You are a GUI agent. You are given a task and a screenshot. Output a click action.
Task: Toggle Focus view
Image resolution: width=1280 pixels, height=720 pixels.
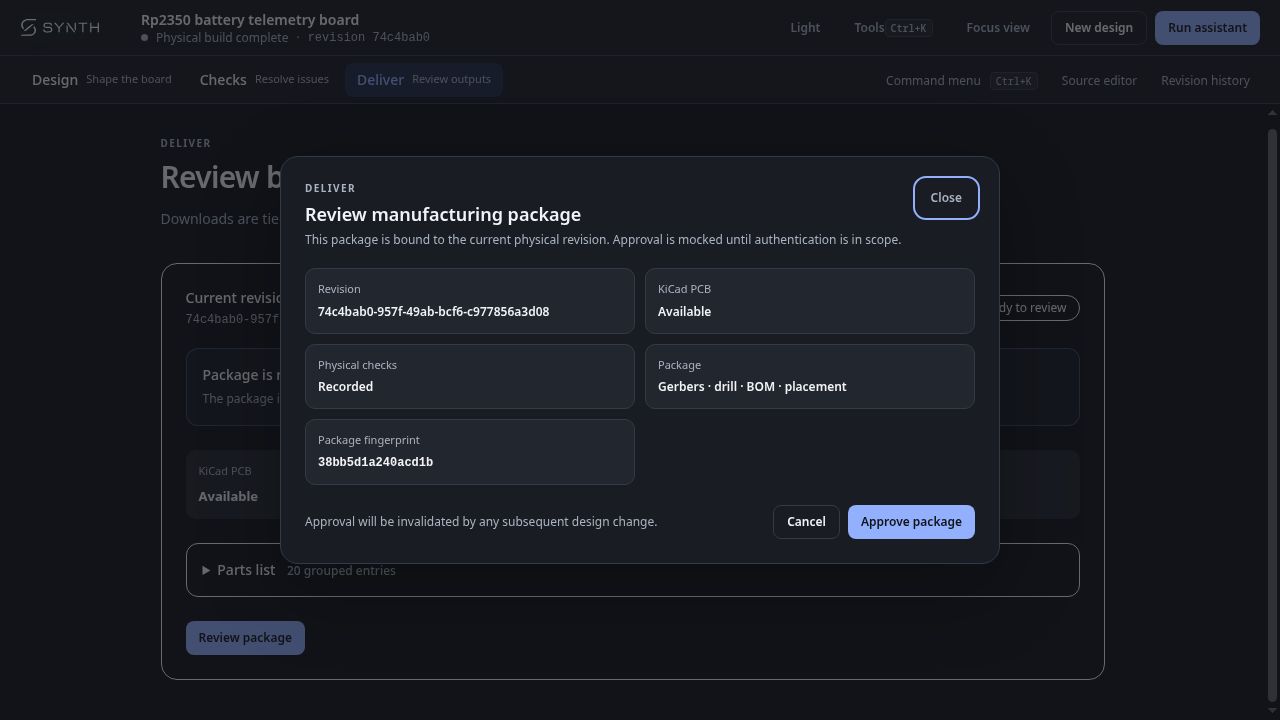(997, 27)
